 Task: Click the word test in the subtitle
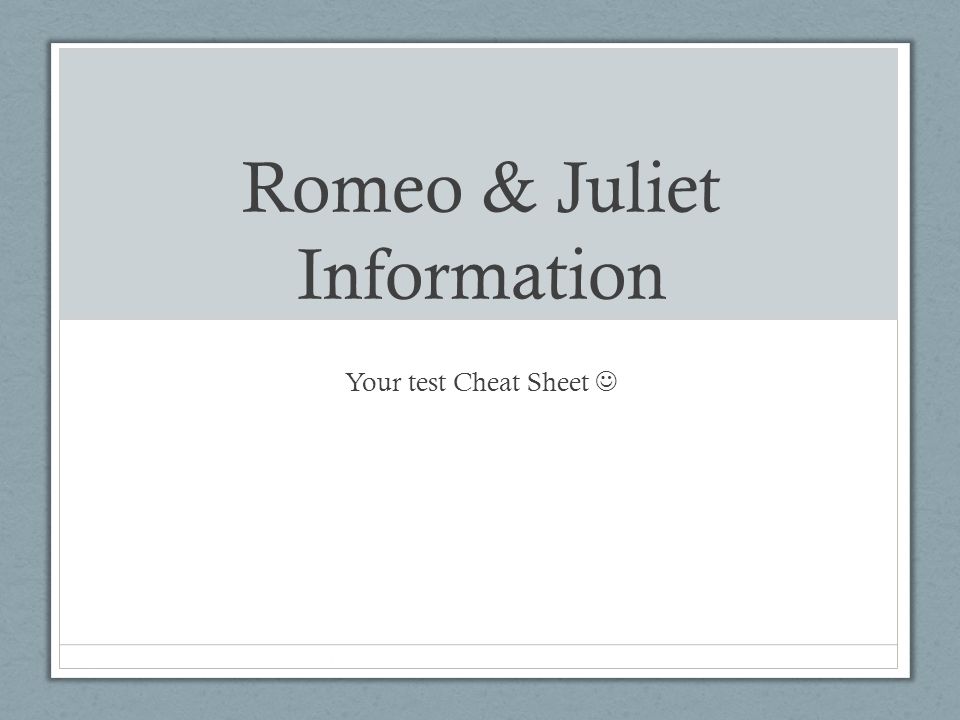pyautogui.click(x=427, y=383)
